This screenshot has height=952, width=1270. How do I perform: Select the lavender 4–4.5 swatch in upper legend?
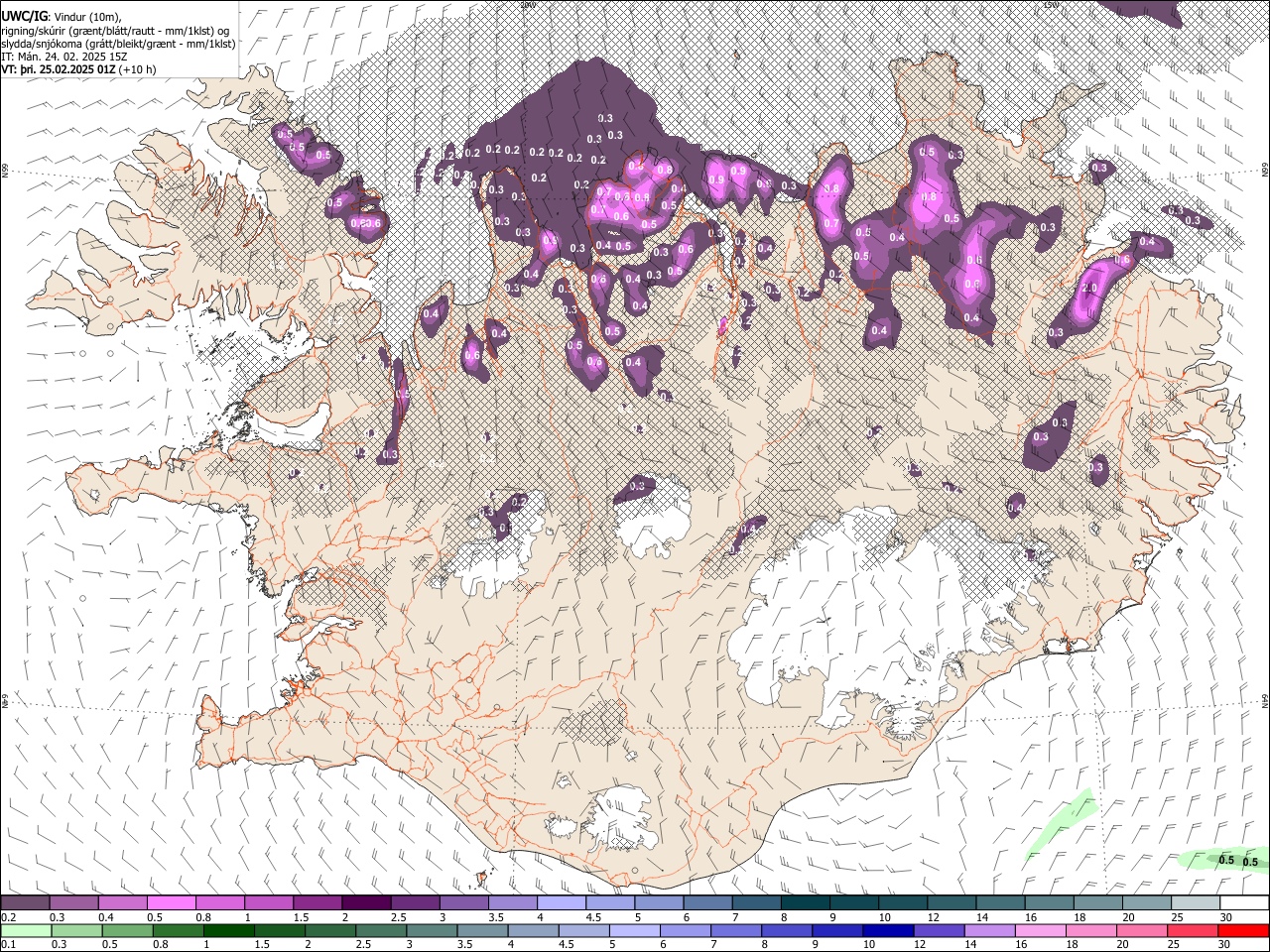pos(561,903)
